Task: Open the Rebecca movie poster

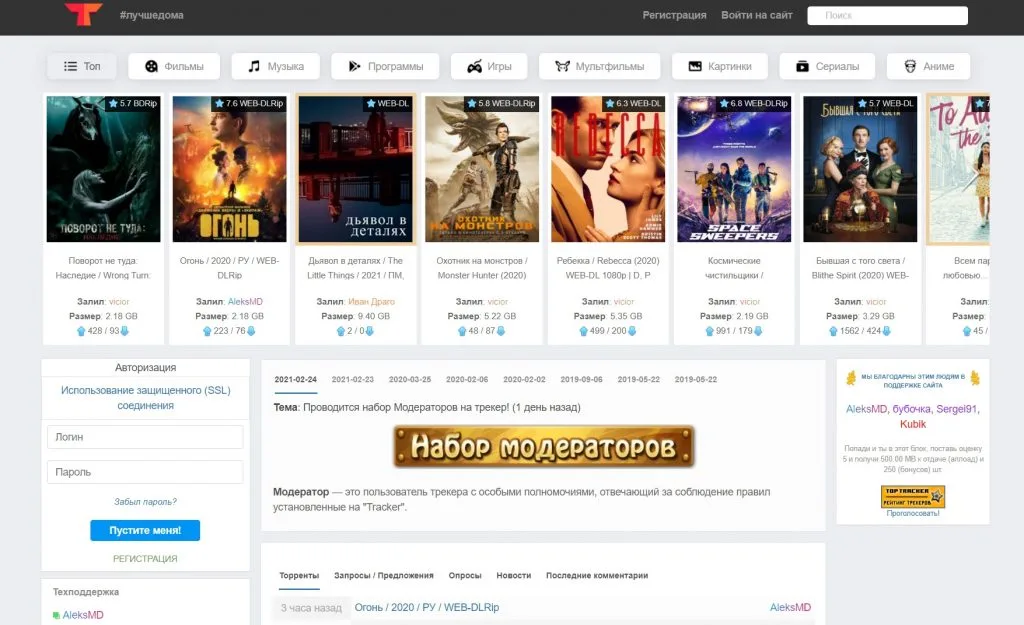Action: point(608,169)
